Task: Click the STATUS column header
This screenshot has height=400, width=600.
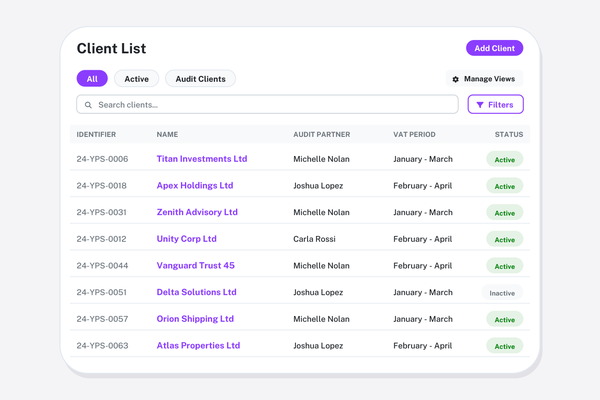Action: click(509, 134)
